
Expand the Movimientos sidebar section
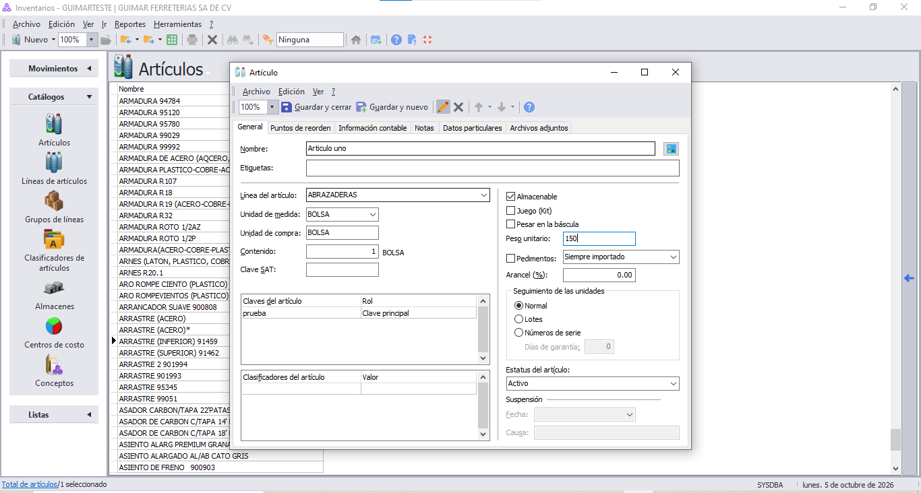(53, 69)
